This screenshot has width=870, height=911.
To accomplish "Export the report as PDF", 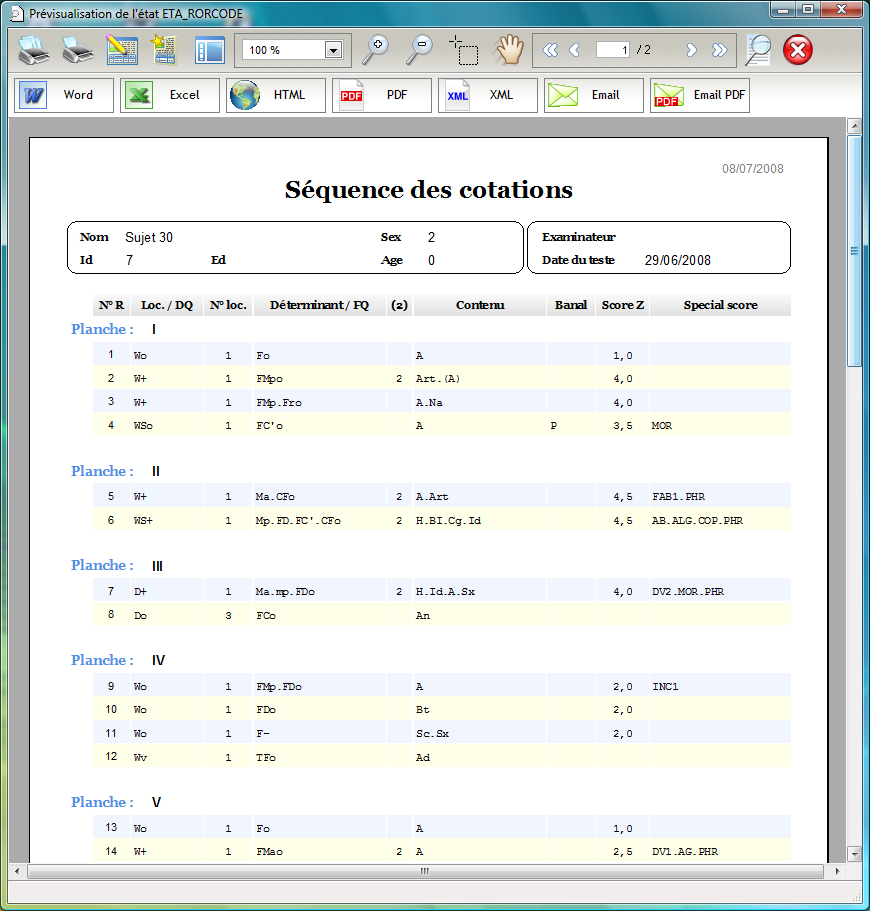I will point(380,96).
